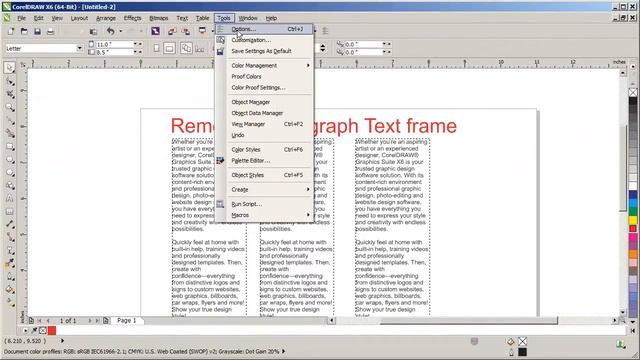Pick the red swatch in the document palette

52,330
